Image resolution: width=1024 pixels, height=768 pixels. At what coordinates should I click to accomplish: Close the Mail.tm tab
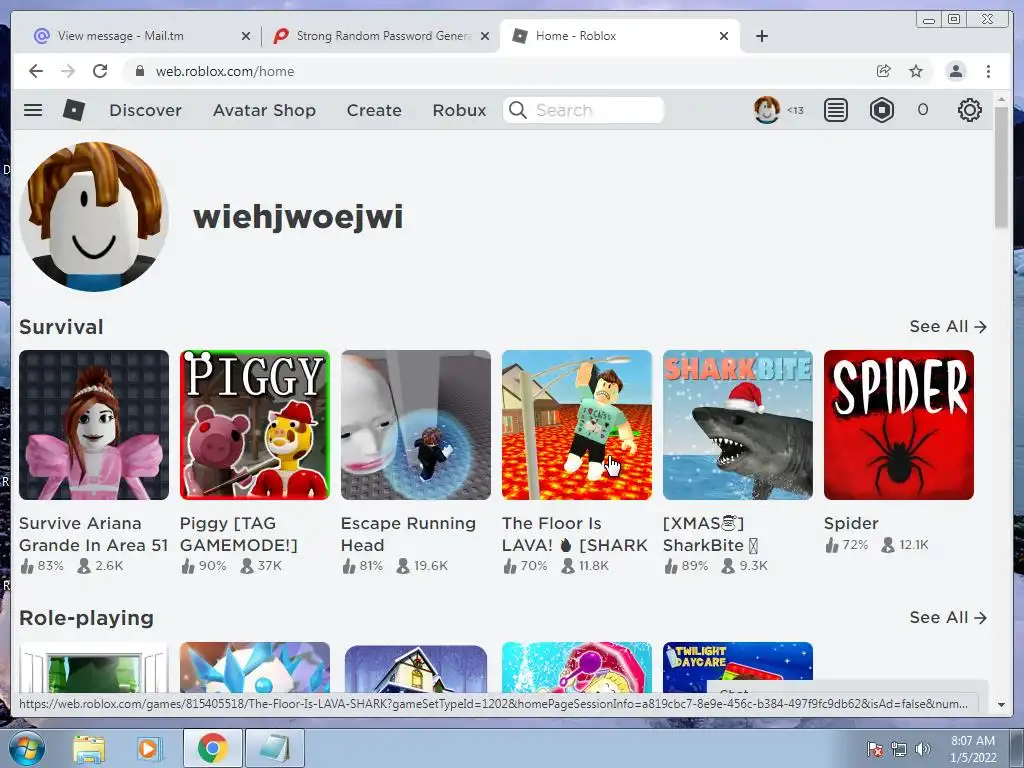246,36
